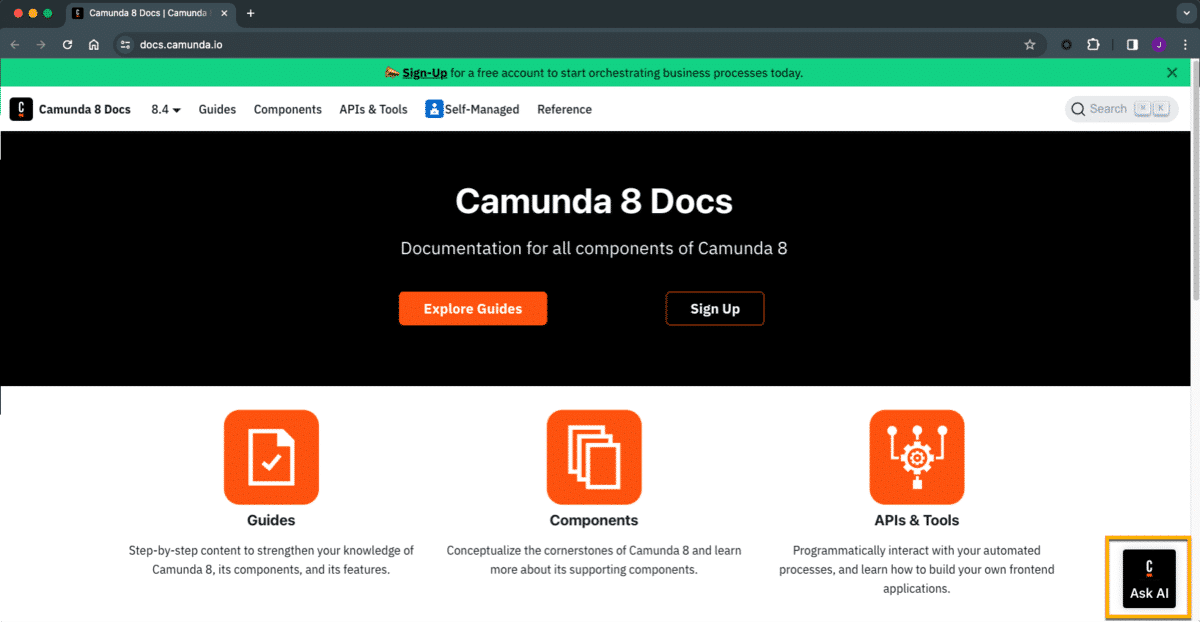This screenshot has height=622, width=1200.
Task: Open the Guides document icon card
Action: coord(271,457)
